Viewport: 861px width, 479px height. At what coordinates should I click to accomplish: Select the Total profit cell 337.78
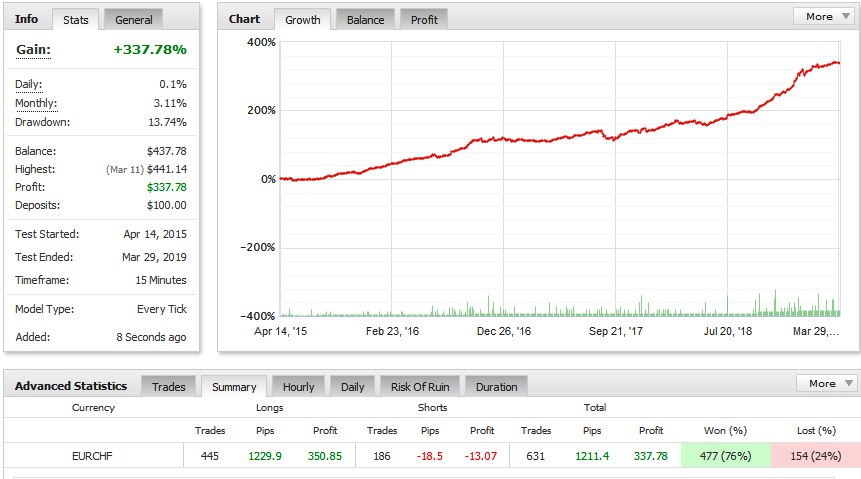pos(651,456)
